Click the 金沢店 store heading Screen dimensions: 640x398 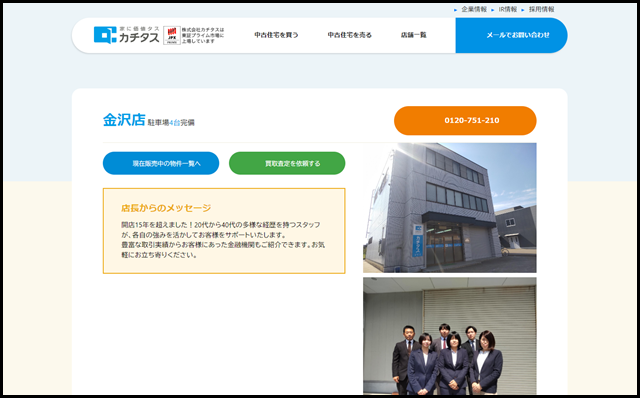click(x=124, y=120)
